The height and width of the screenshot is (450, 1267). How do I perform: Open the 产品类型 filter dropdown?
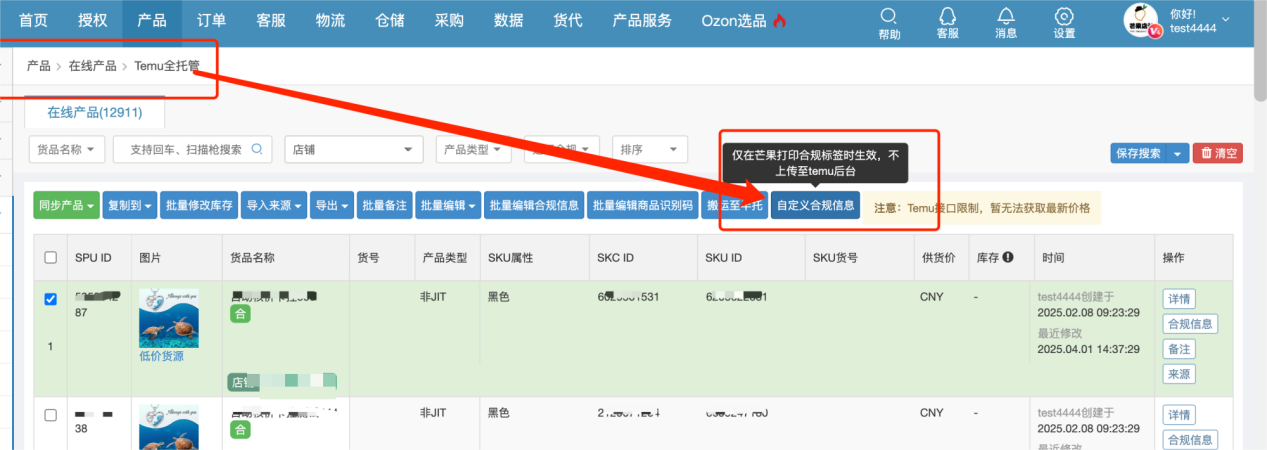coord(475,149)
